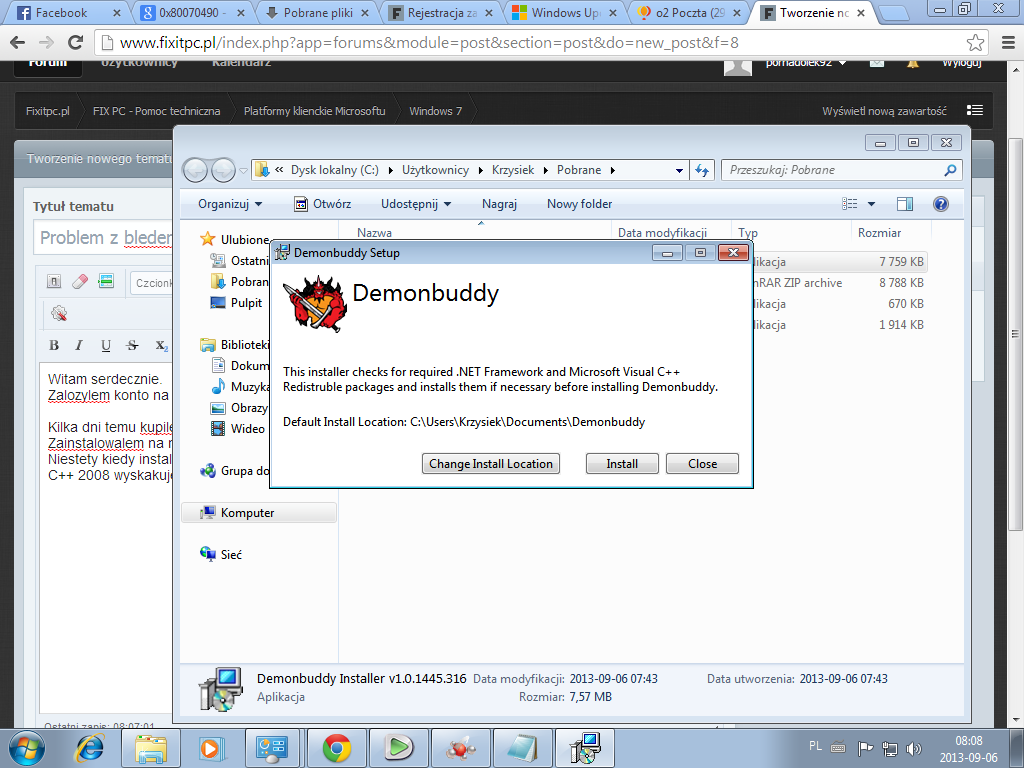Click Nowy folder in Explorer toolbar

point(579,204)
